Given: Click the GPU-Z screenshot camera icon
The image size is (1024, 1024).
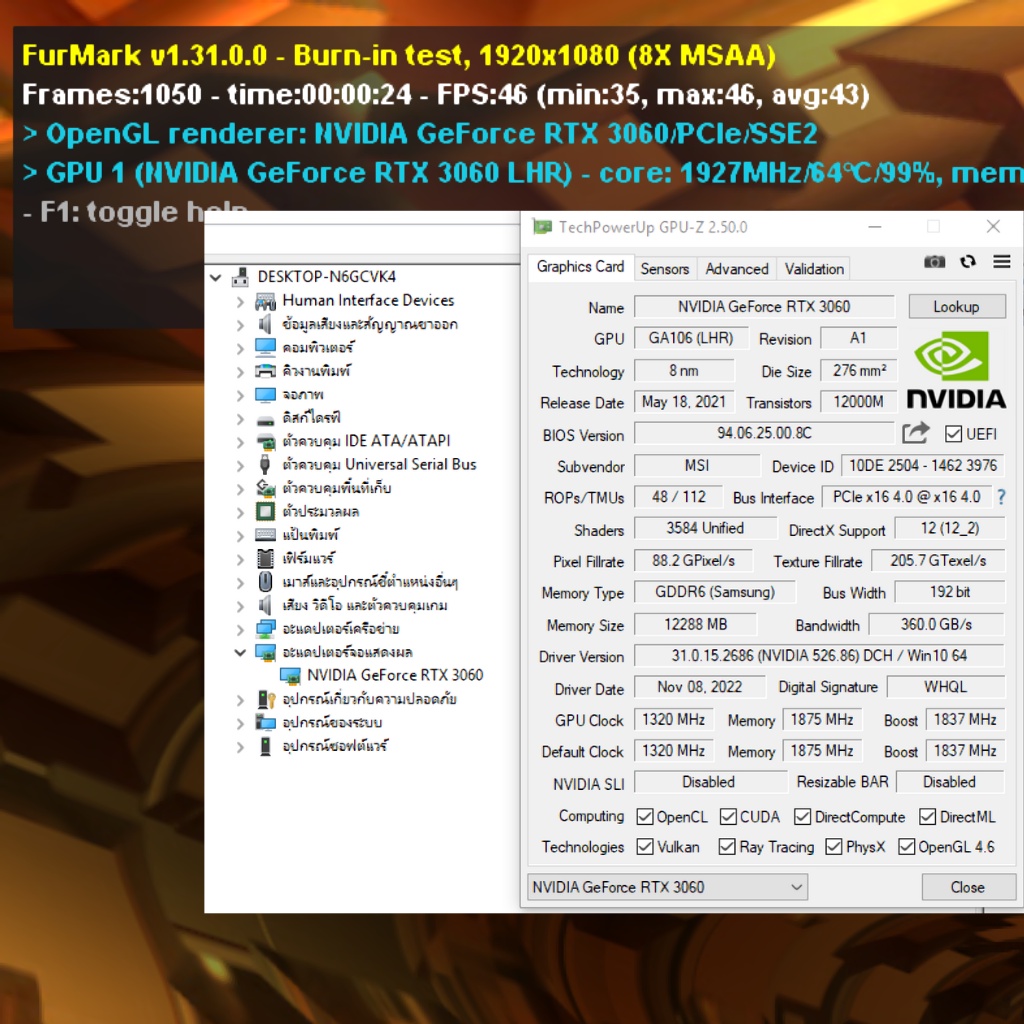Looking at the screenshot, I should coord(934,262).
